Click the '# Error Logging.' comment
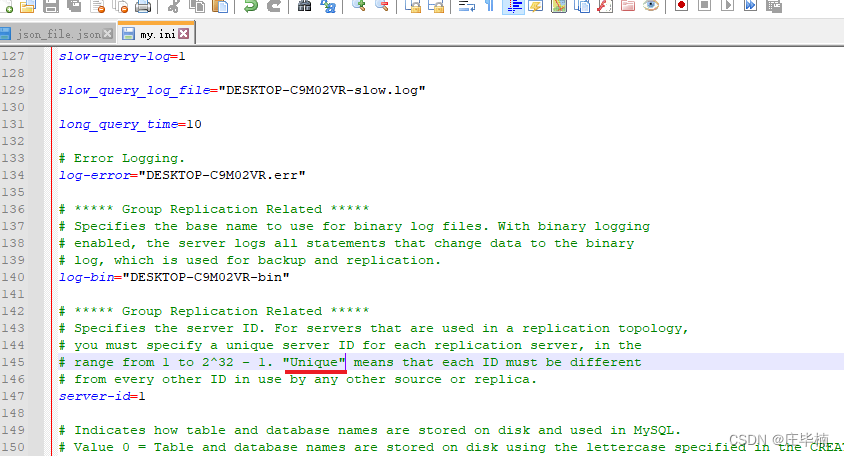 pyautogui.click(x=122, y=158)
